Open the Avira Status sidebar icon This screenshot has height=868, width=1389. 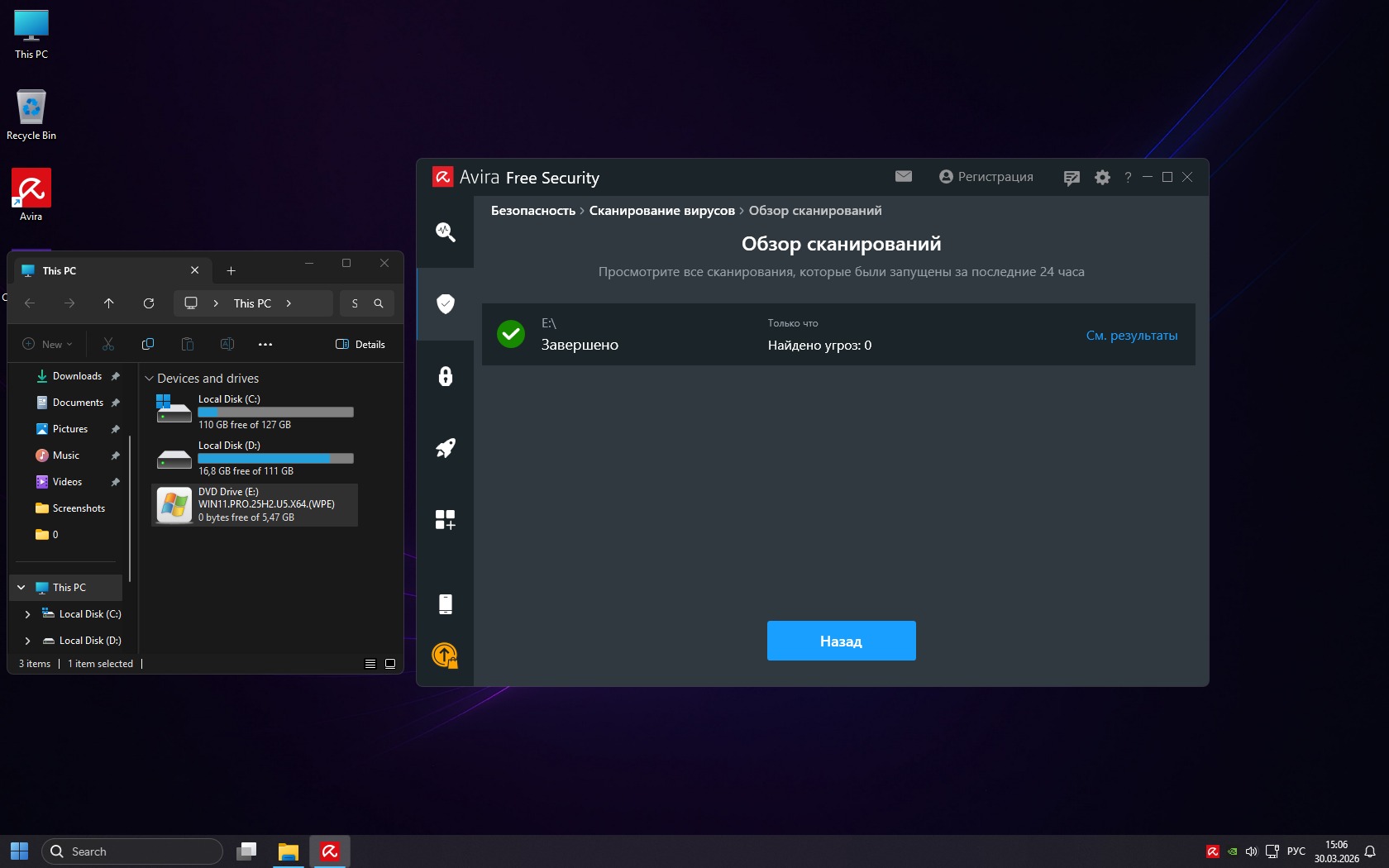445,232
